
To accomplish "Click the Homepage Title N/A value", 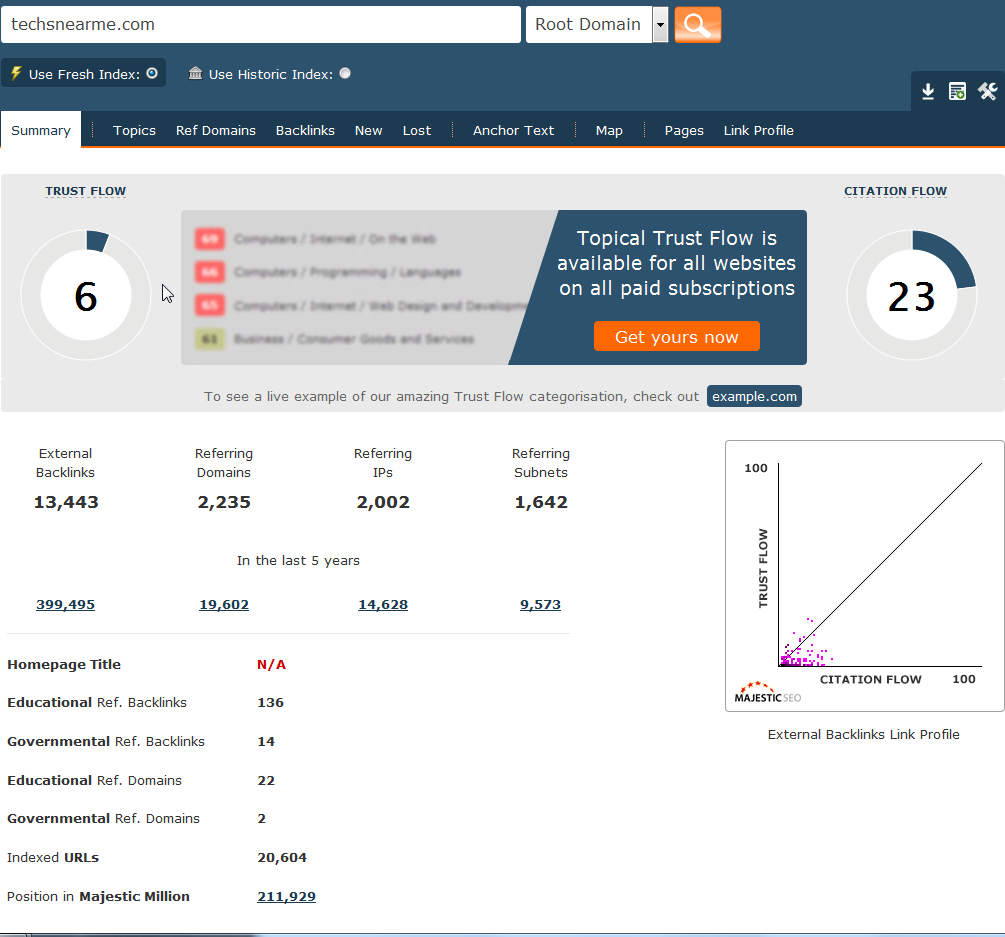I will pyautogui.click(x=271, y=665).
